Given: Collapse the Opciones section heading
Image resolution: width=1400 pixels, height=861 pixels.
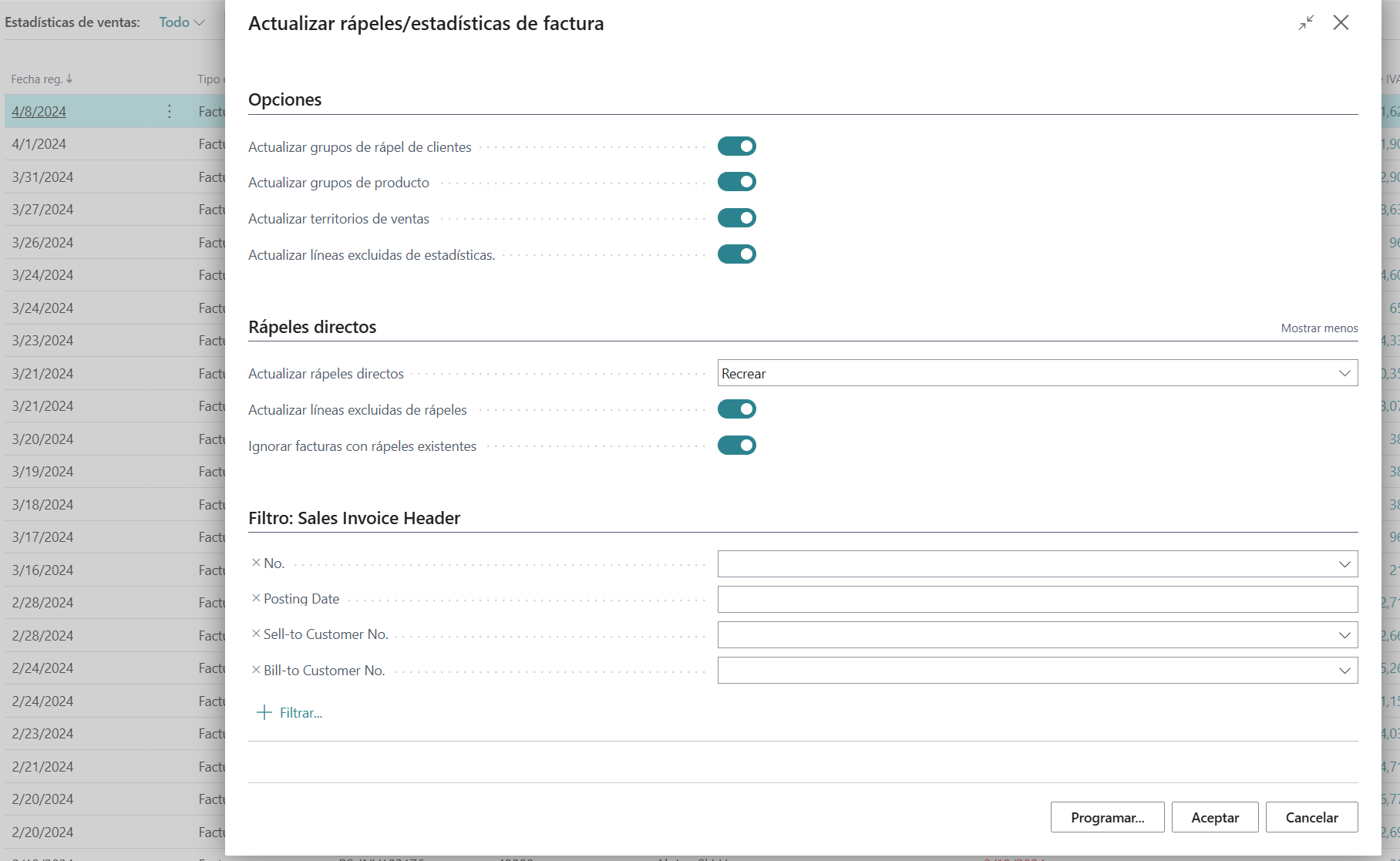Looking at the screenshot, I should [284, 99].
